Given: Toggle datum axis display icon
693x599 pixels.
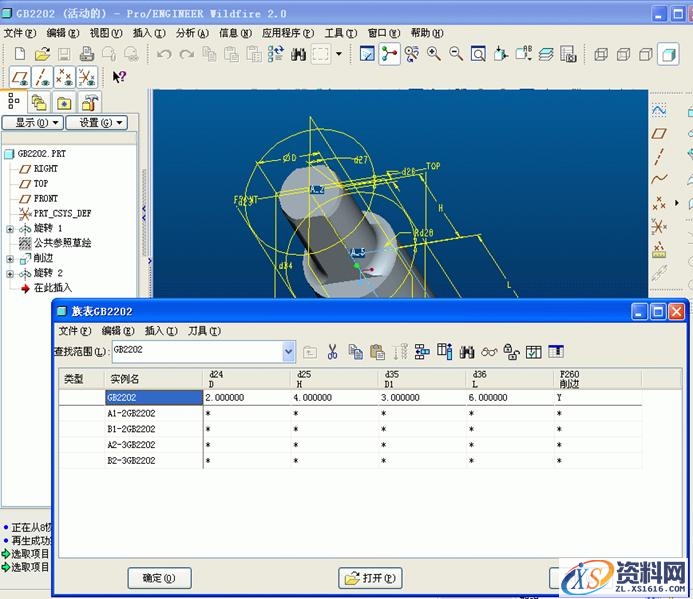Looking at the screenshot, I should [42, 77].
